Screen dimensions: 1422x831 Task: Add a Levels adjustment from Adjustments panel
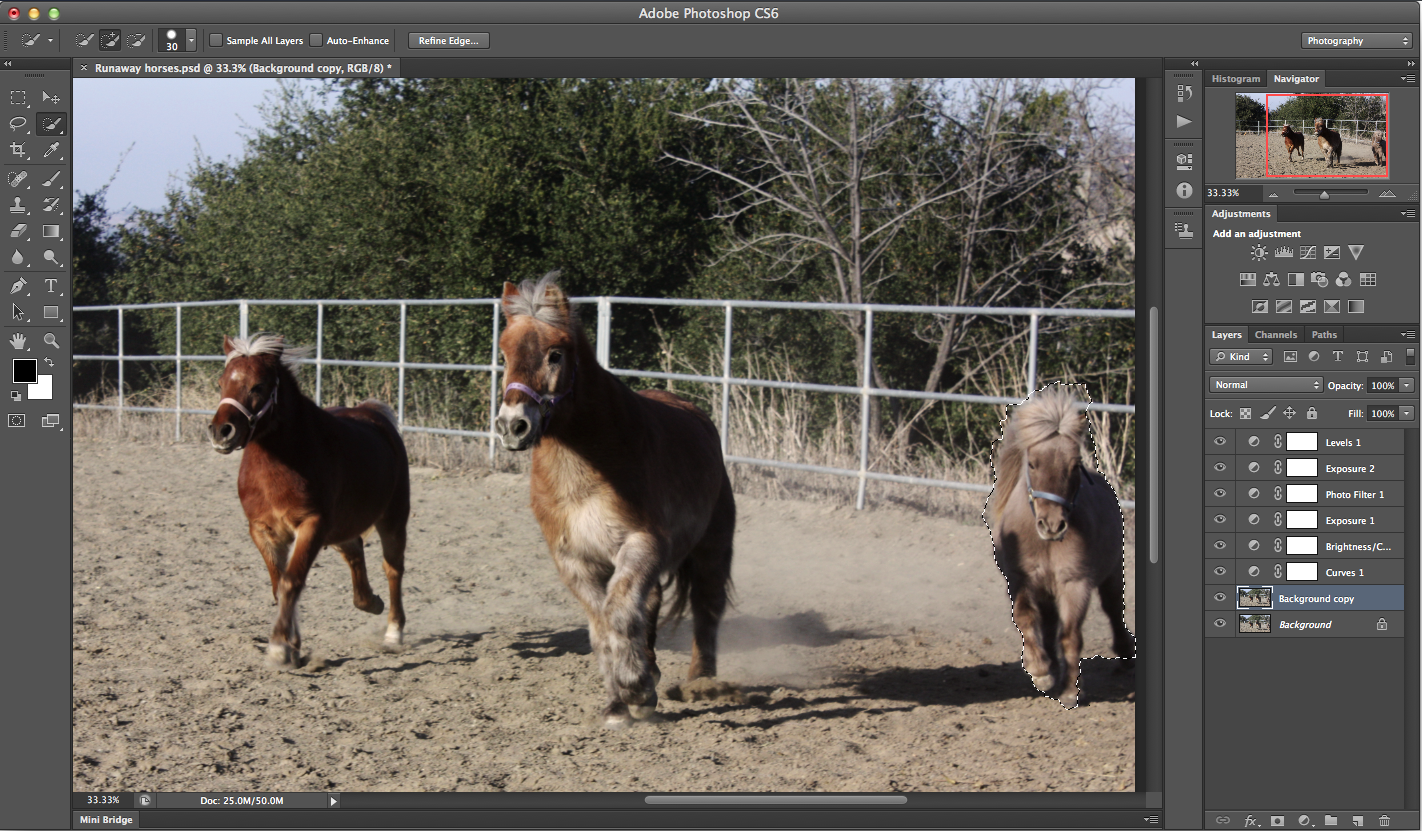[x=1284, y=253]
